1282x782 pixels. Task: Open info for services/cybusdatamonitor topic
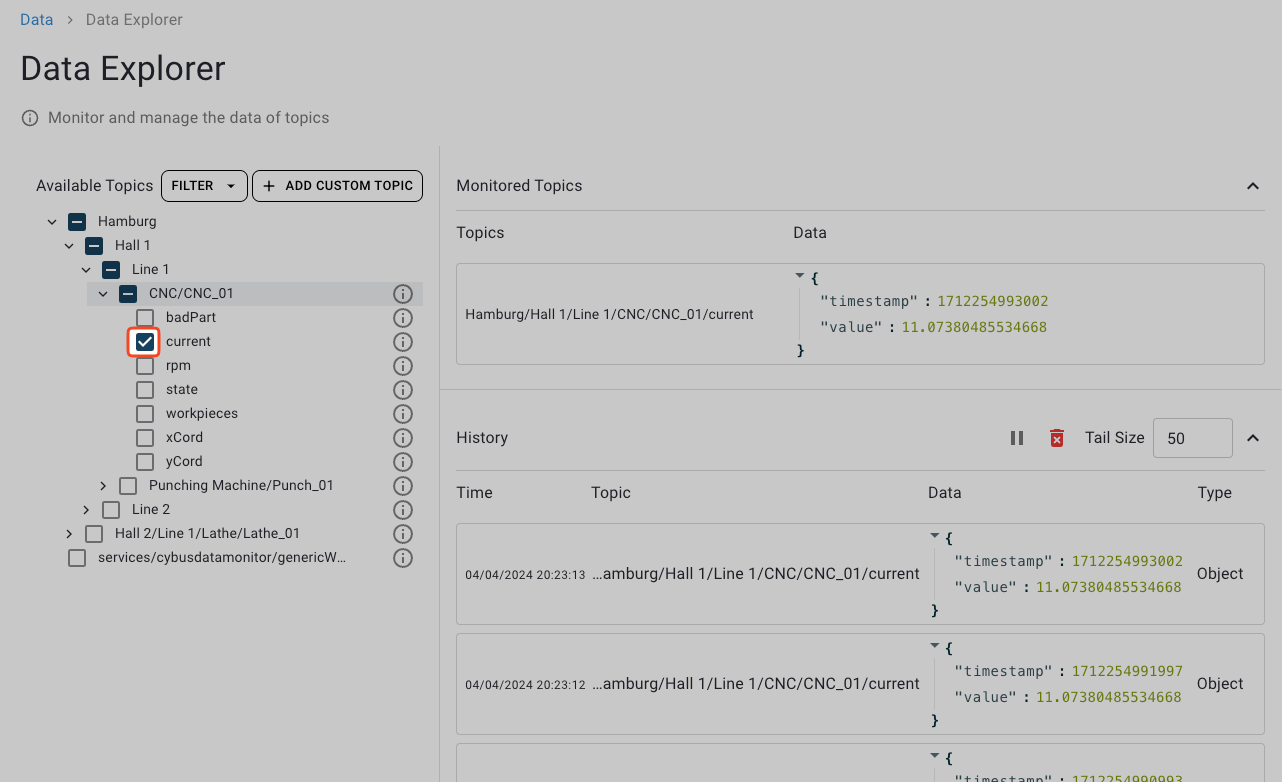tap(403, 558)
